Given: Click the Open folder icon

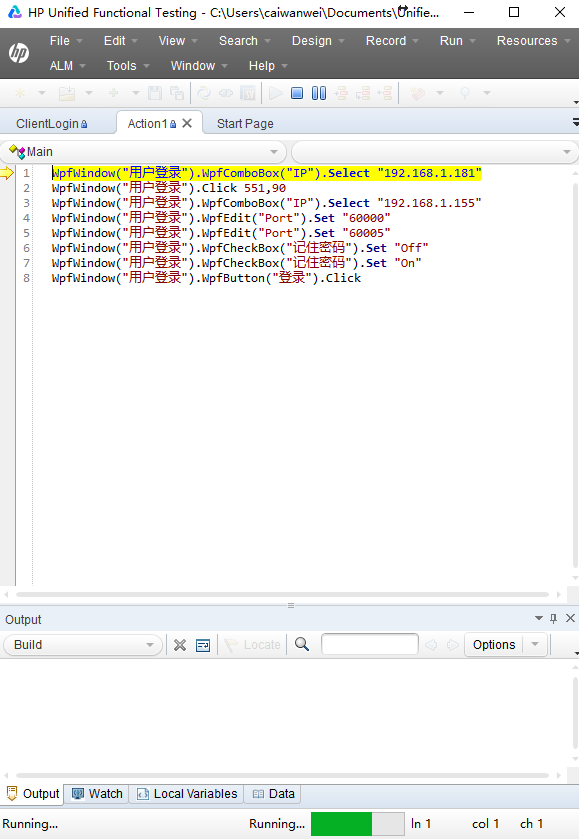Looking at the screenshot, I should (67, 93).
